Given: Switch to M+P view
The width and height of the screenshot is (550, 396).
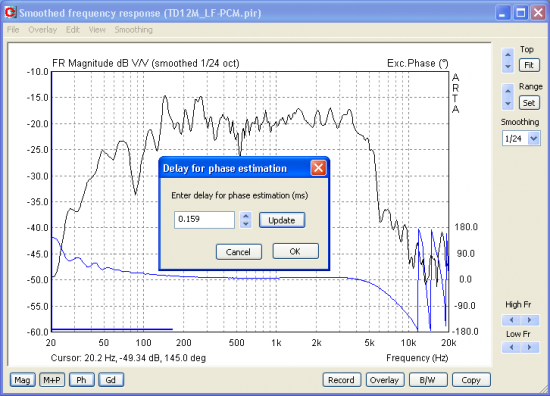Looking at the screenshot, I should click(52, 380).
